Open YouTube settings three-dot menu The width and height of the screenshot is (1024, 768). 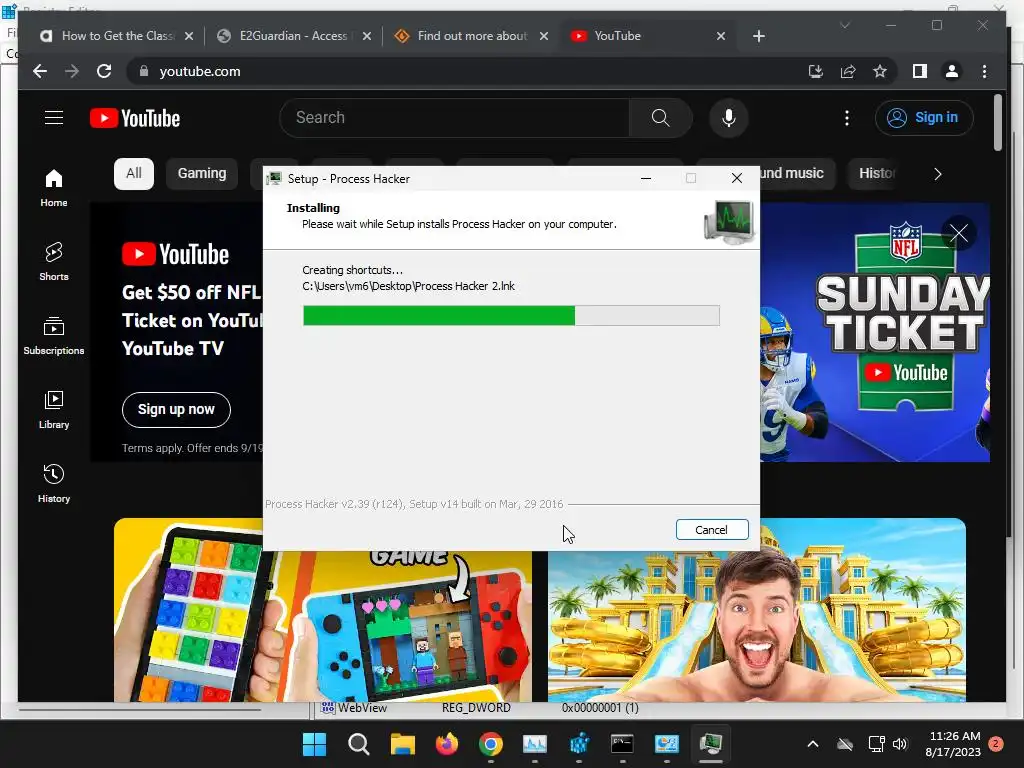[x=846, y=118]
